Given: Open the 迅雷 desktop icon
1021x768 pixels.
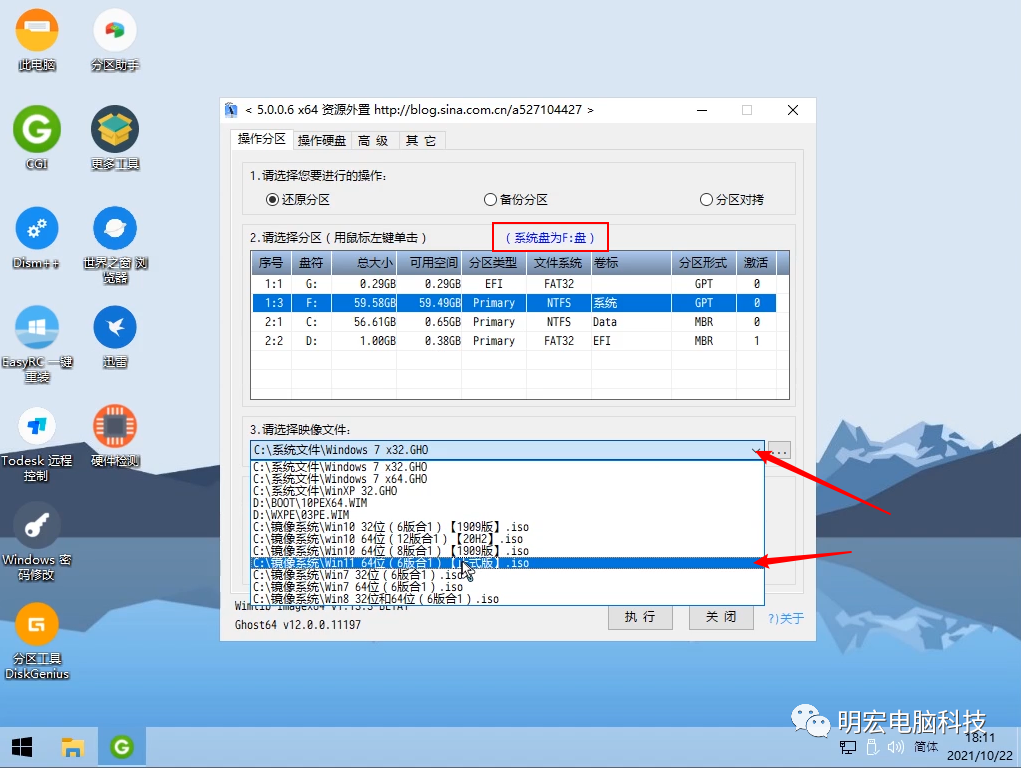Looking at the screenshot, I should point(115,337).
